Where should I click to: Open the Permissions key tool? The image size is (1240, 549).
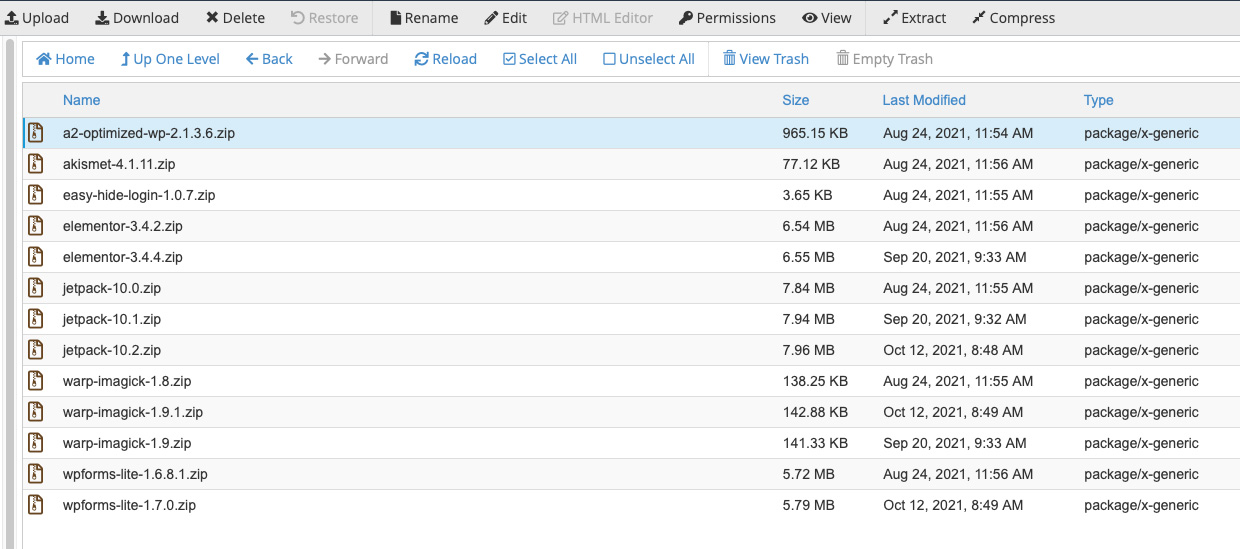click(727, 18)
